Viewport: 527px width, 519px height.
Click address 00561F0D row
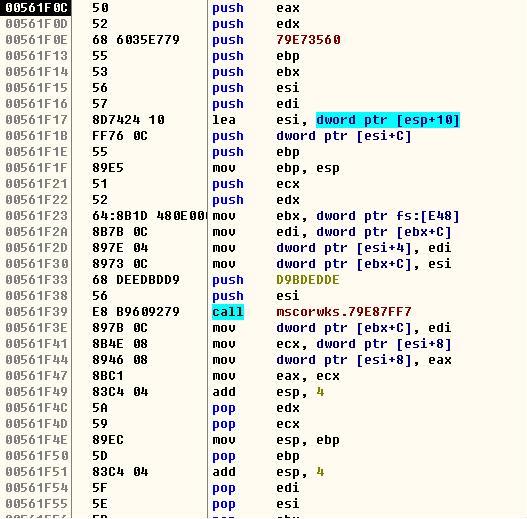click(36, 24)
